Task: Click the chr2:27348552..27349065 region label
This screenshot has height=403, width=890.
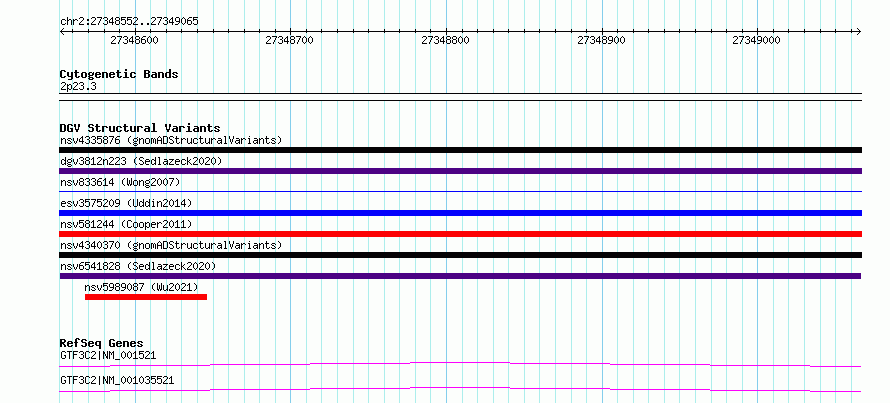Action: click(x=129, y=21)
